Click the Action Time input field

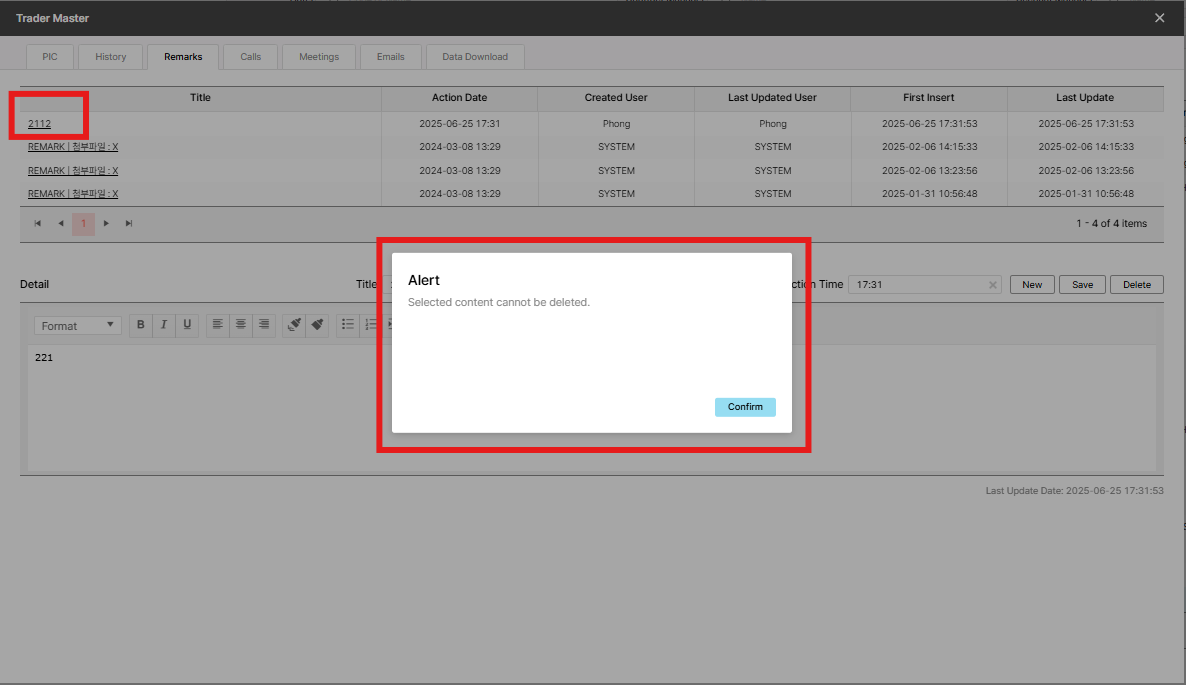[915, 285]
